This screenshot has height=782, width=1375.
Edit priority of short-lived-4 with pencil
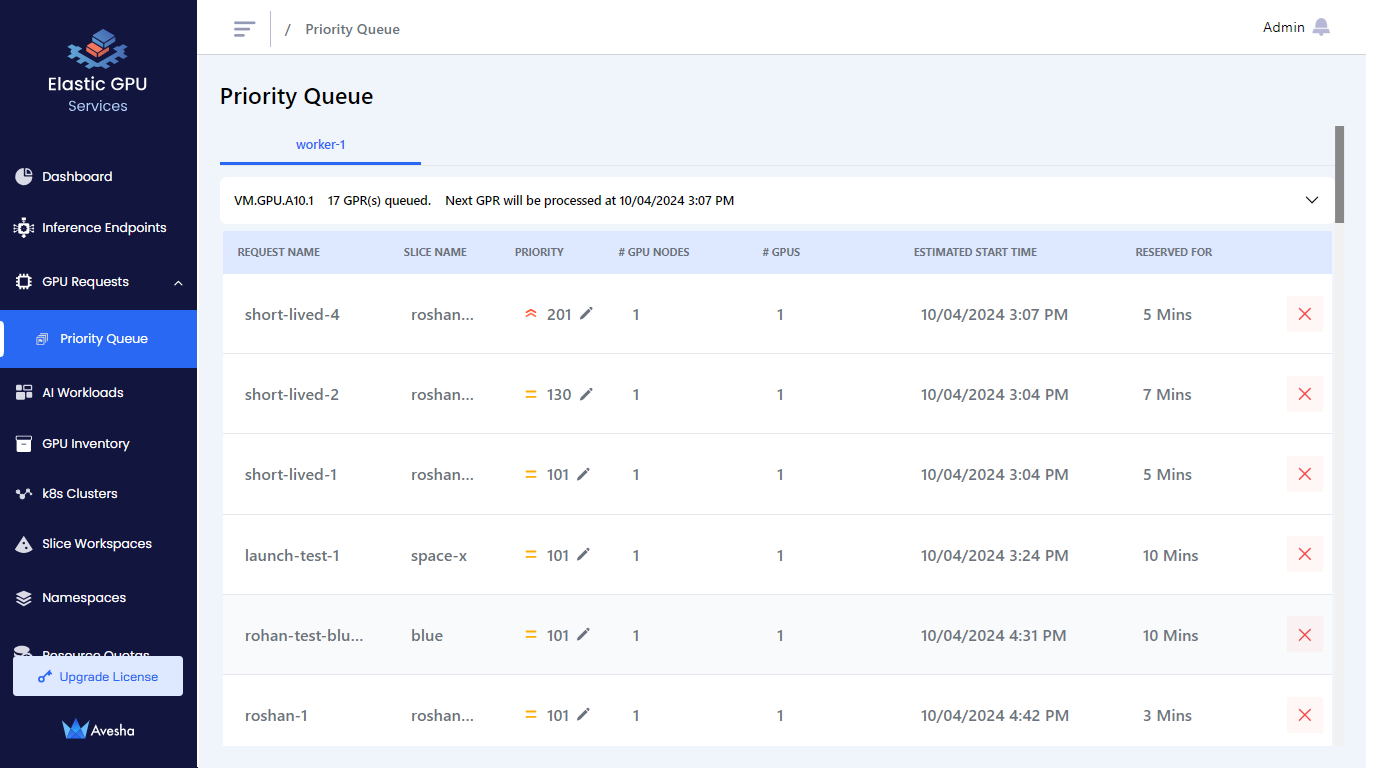click(x=586, y=314)
